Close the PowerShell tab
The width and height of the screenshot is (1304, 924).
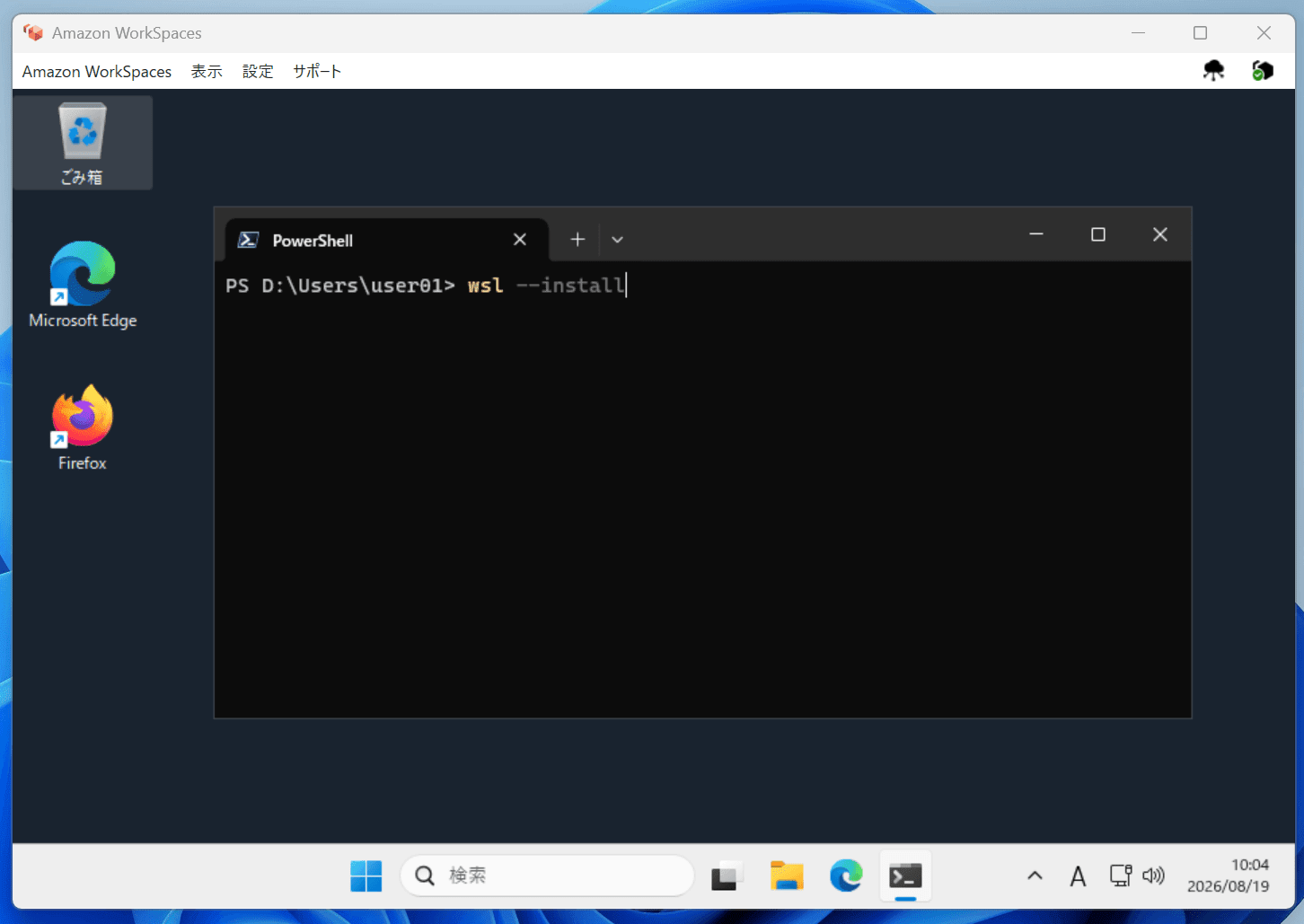[520, 239]
